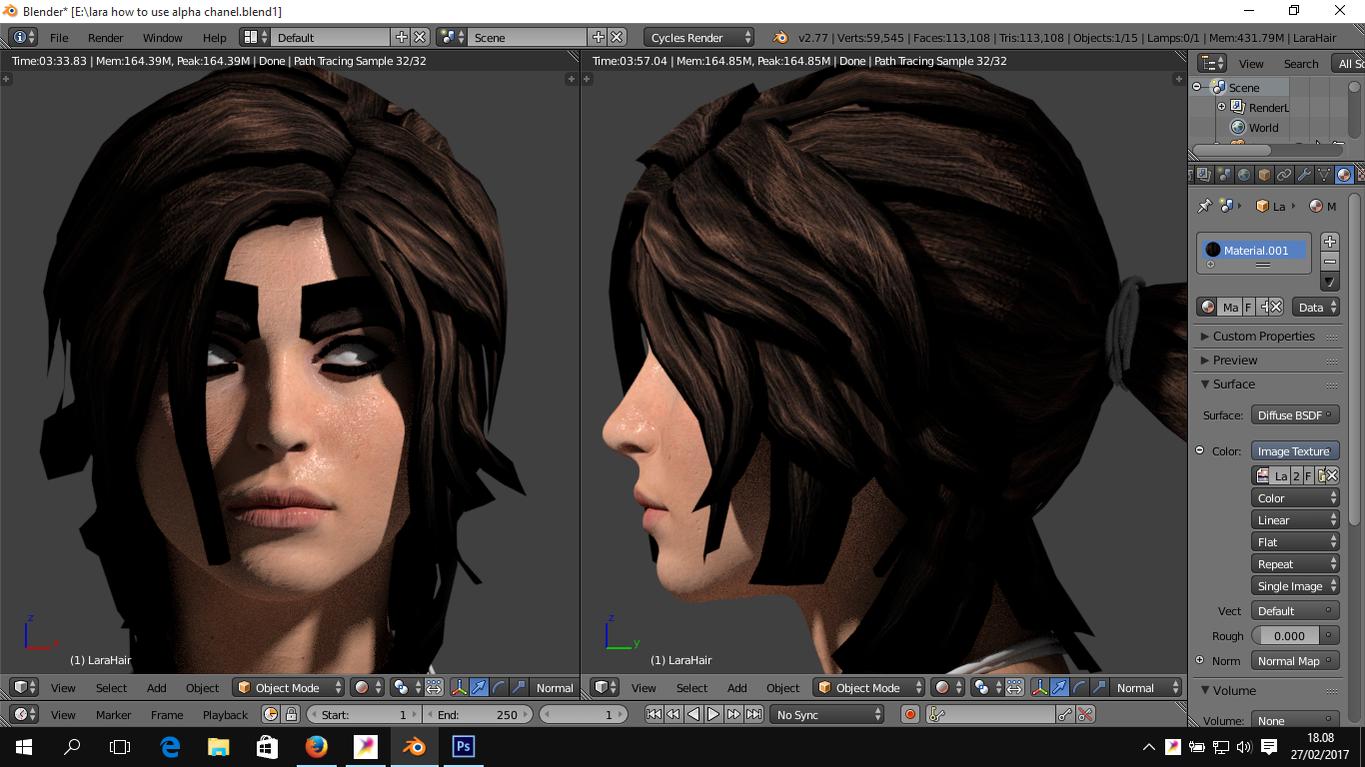1365x767 pixels.
Task: Click the Scene name field in header
Action: tap(527, 37)
